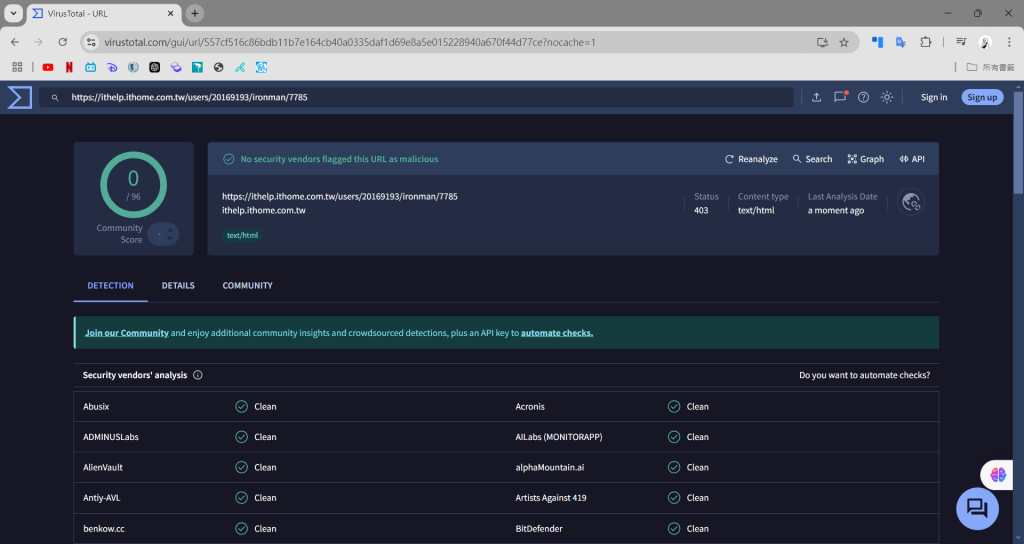Screen dimensions: 1024x544
Task: Open the tab search dropdown arrow
Action: pos(13,13)
